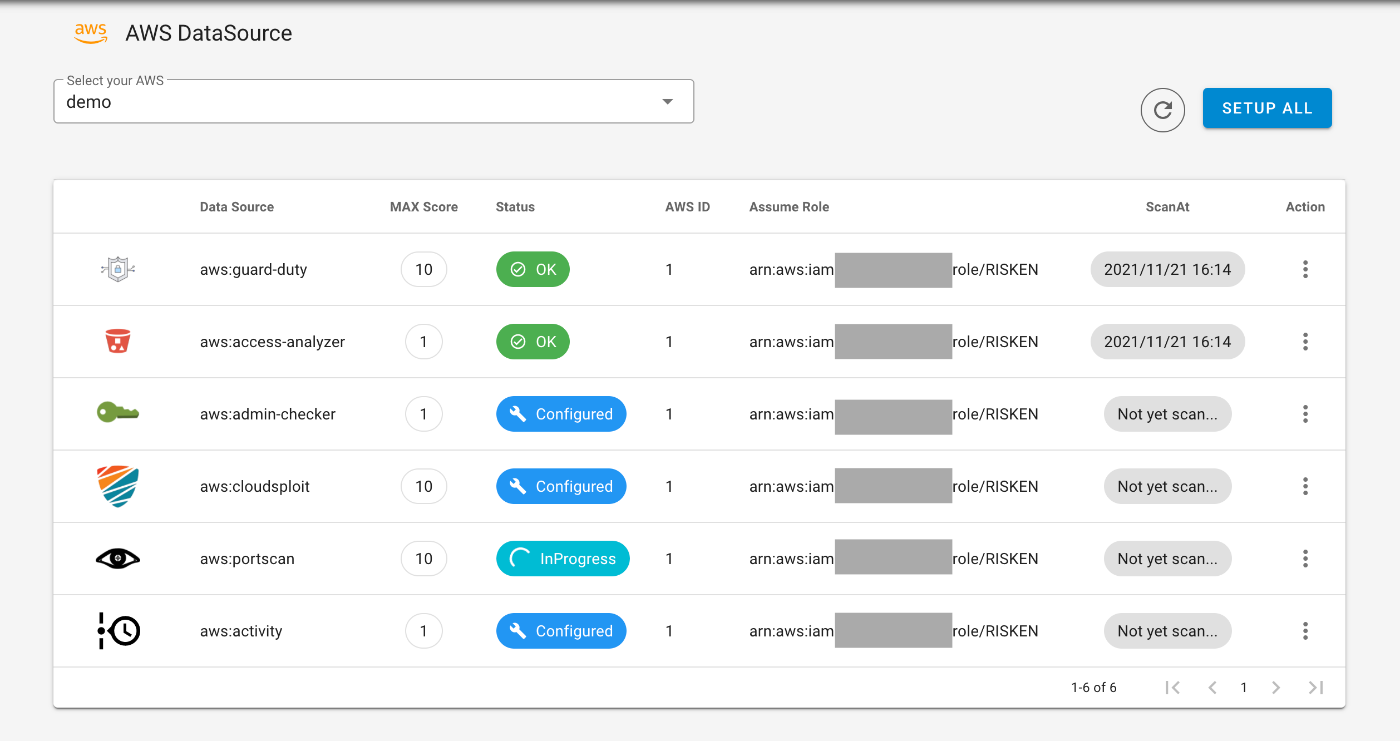
Task: Click OK status chip for guard-duty
Action: [533, 269]
